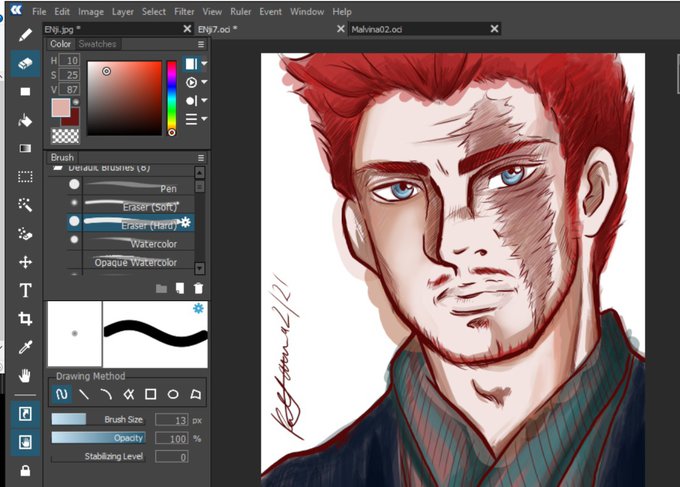
Task: Choose the ellipse drawing method
Action: (x=173, y=394)
